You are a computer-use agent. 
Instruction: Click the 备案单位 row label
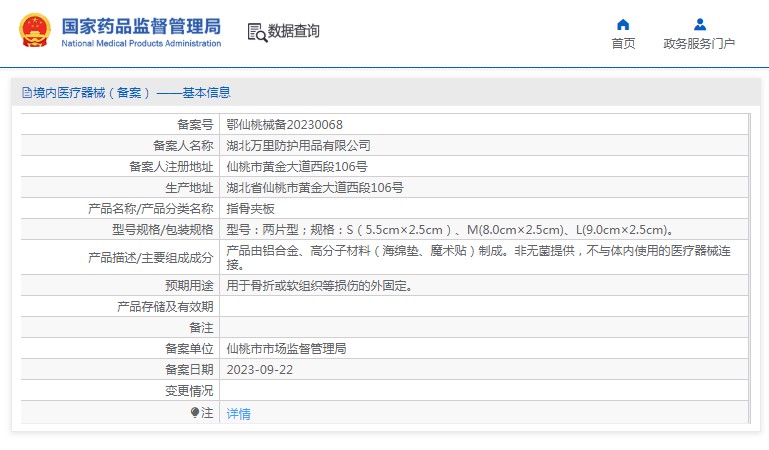pos(189,349)
